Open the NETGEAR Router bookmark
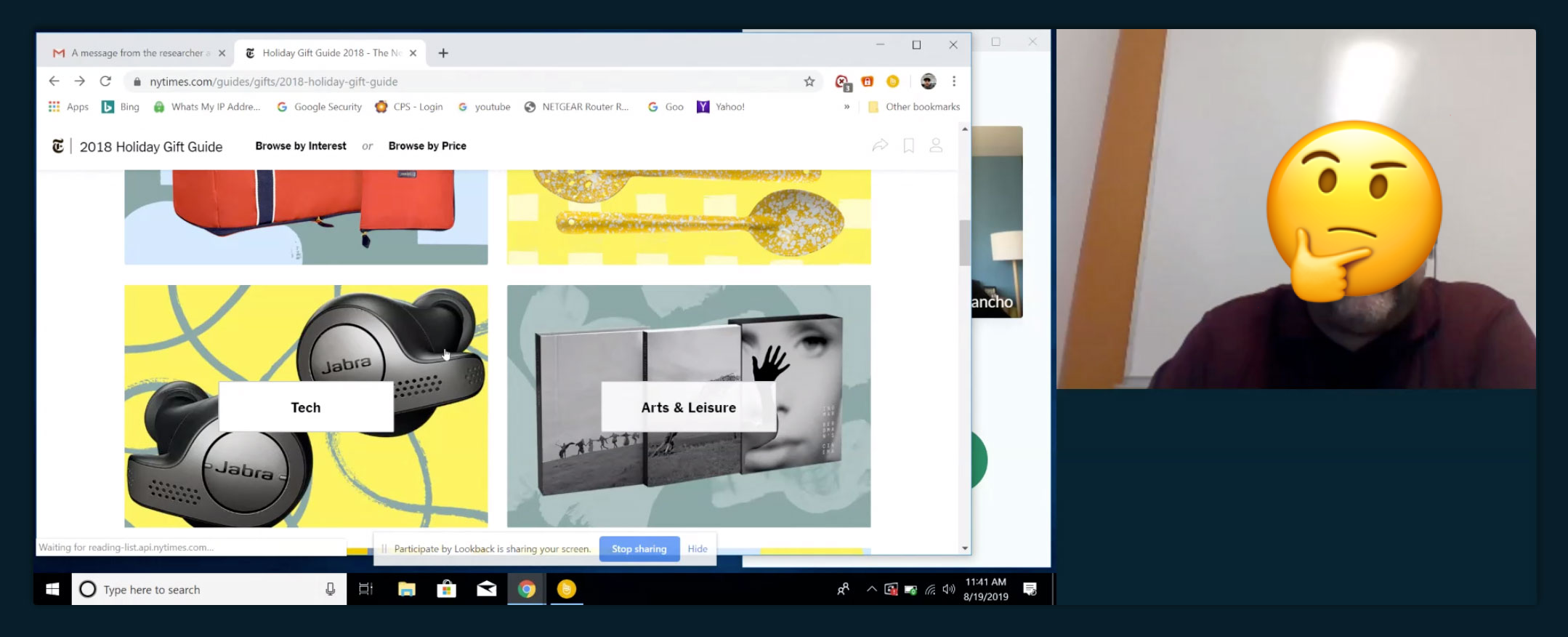 577,107
